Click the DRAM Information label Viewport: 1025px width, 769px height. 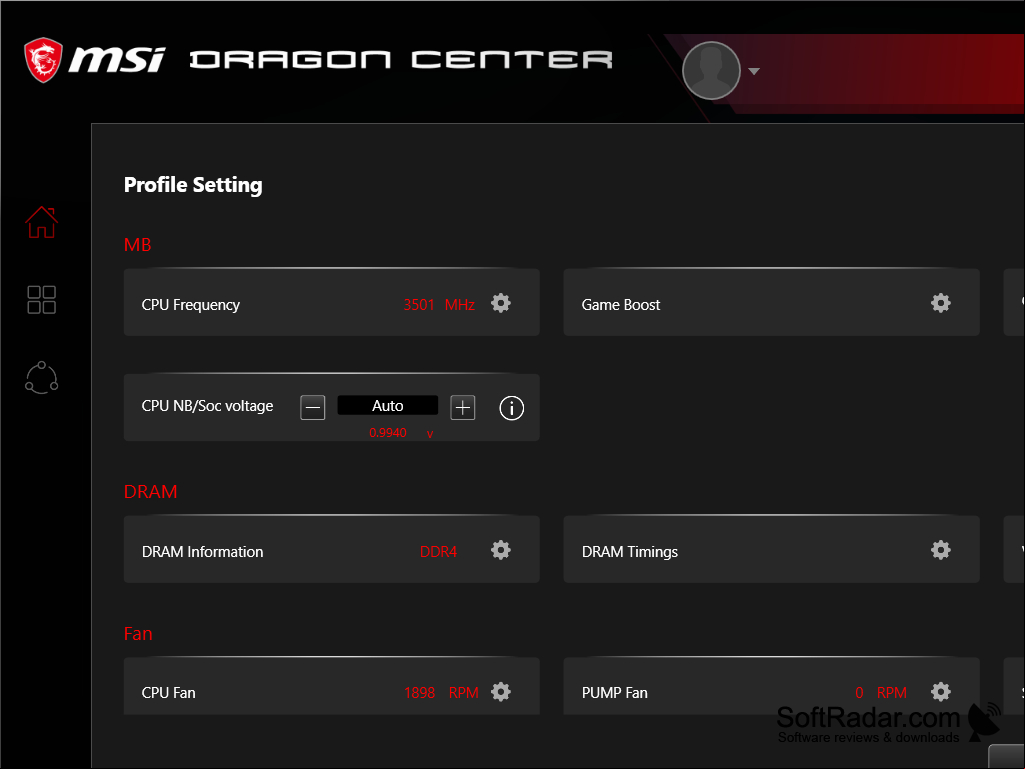(x=203, y=552)
